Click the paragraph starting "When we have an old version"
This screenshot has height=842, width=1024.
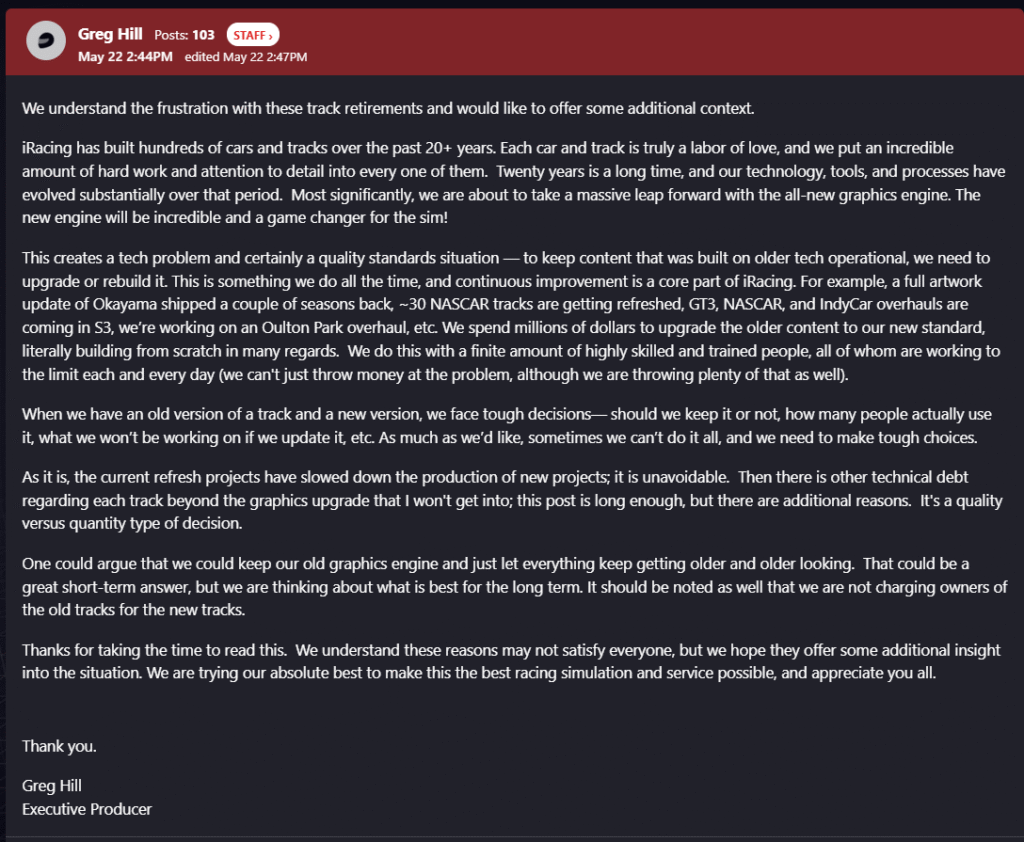(x=507, y=426)
